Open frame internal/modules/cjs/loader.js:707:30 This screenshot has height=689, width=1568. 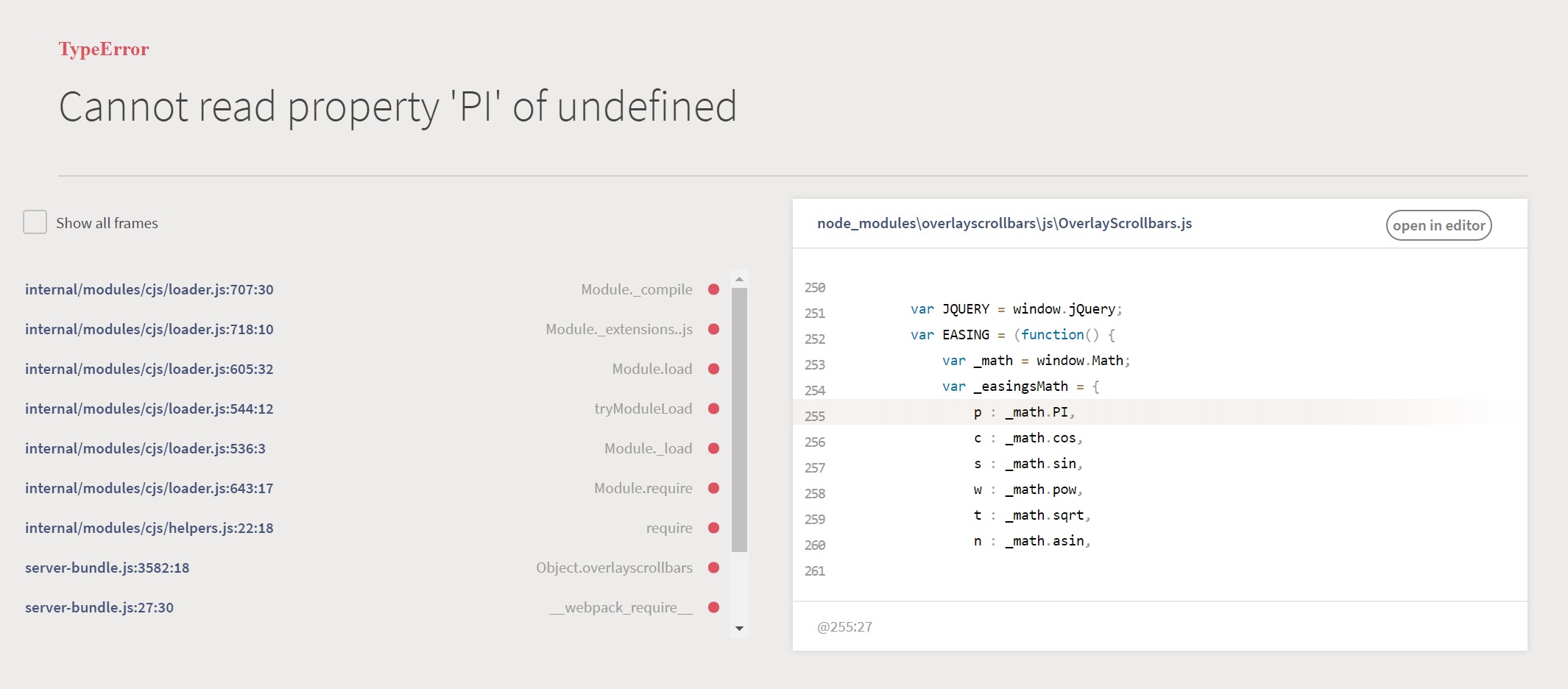click(x=149, y=289)
